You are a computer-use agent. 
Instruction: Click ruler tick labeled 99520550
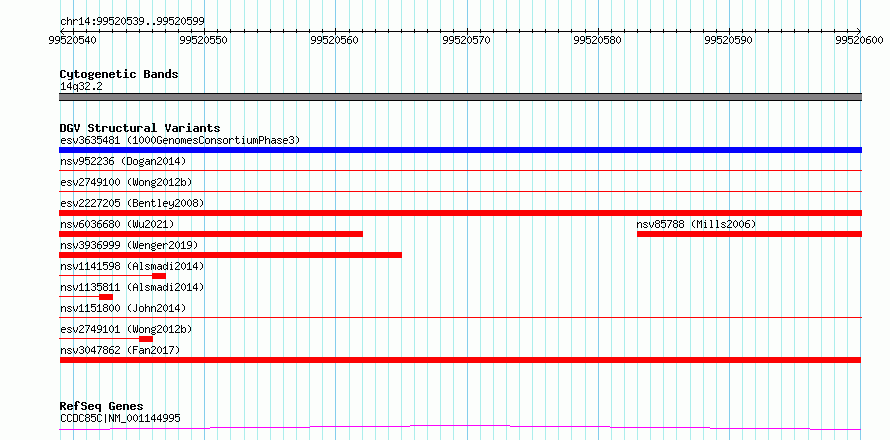tap(204, 39)
